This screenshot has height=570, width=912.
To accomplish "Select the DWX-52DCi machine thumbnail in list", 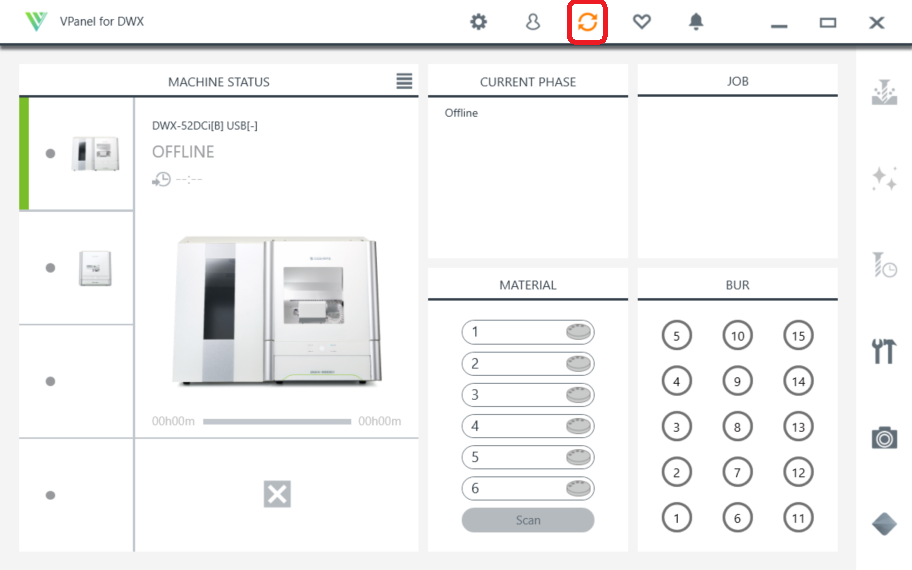I will click(x=95, y=154).
